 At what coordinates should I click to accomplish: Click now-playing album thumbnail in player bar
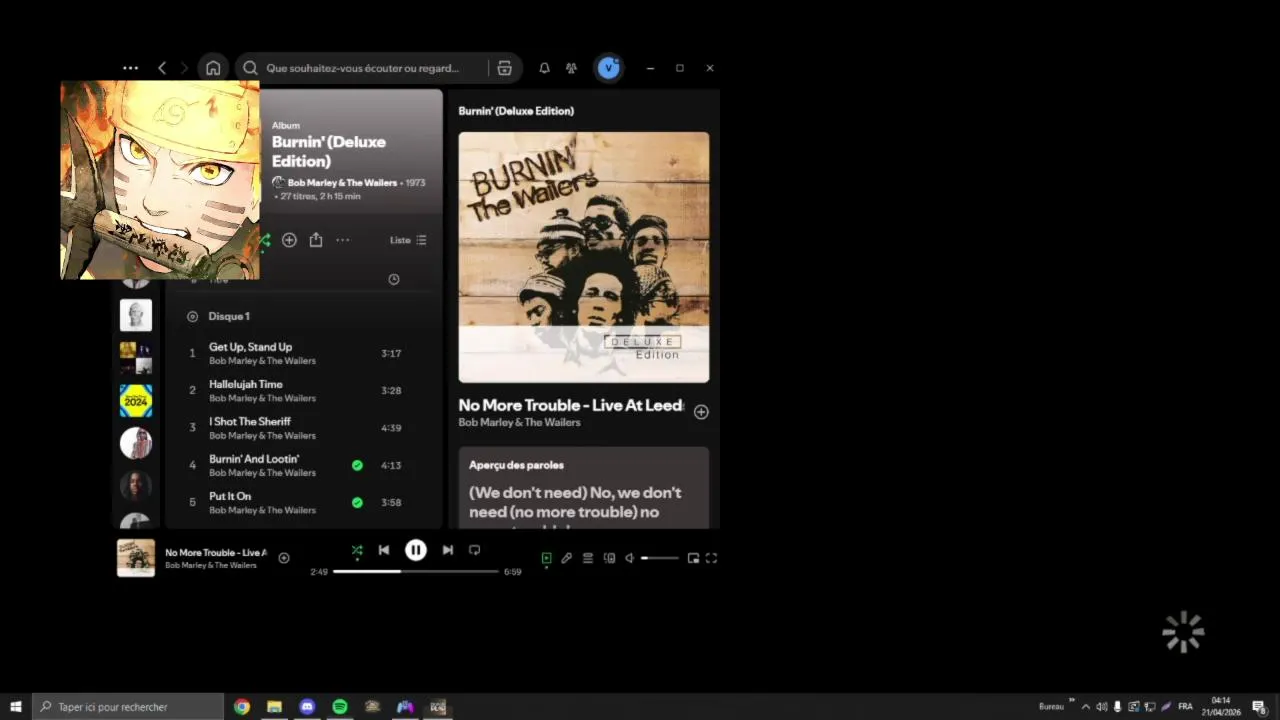click(x=136, y=558)
